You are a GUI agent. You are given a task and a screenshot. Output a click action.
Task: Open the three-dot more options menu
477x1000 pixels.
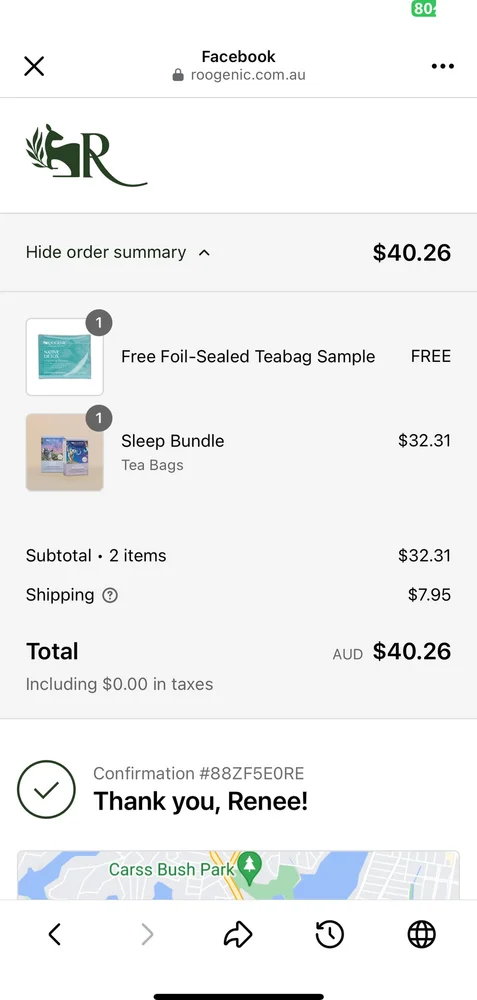point(443,66)
